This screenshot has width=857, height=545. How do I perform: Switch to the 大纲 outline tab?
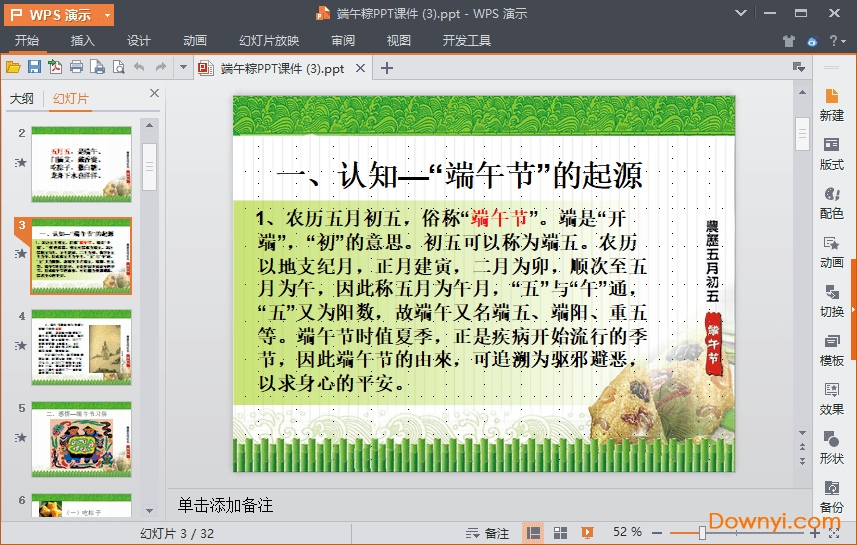(22, 98)
